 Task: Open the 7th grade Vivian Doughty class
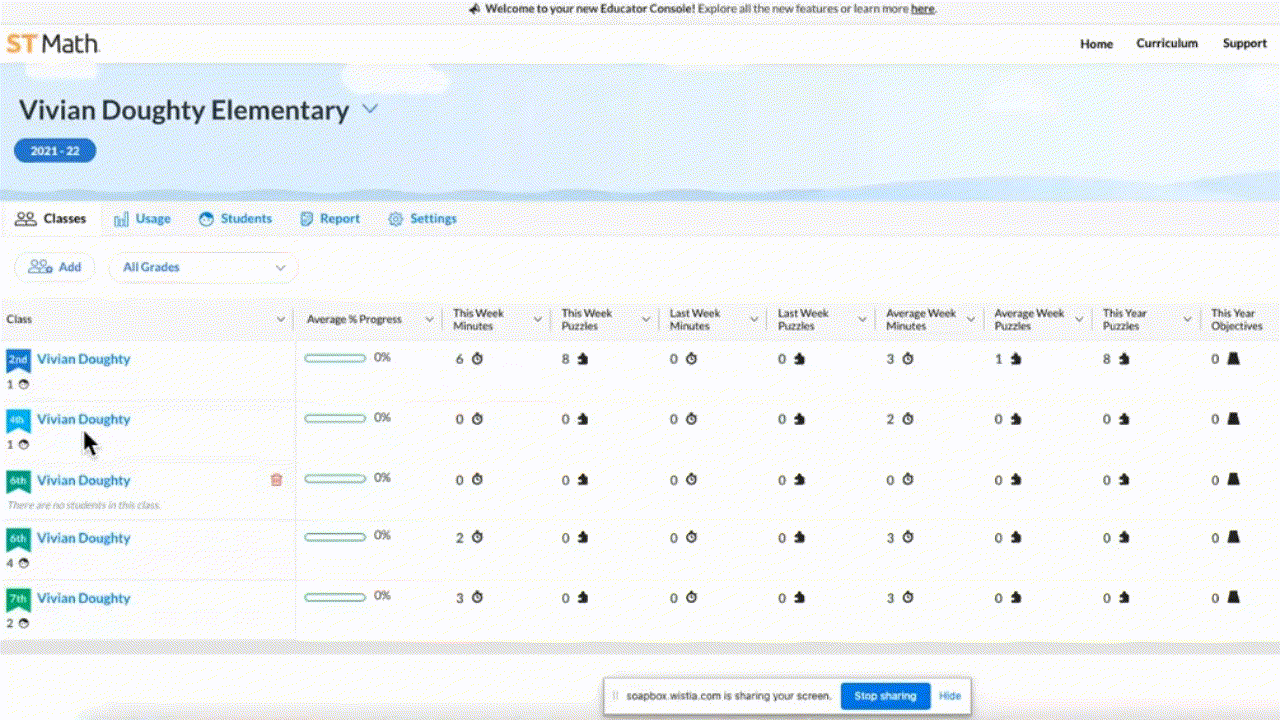coord(84,598)
